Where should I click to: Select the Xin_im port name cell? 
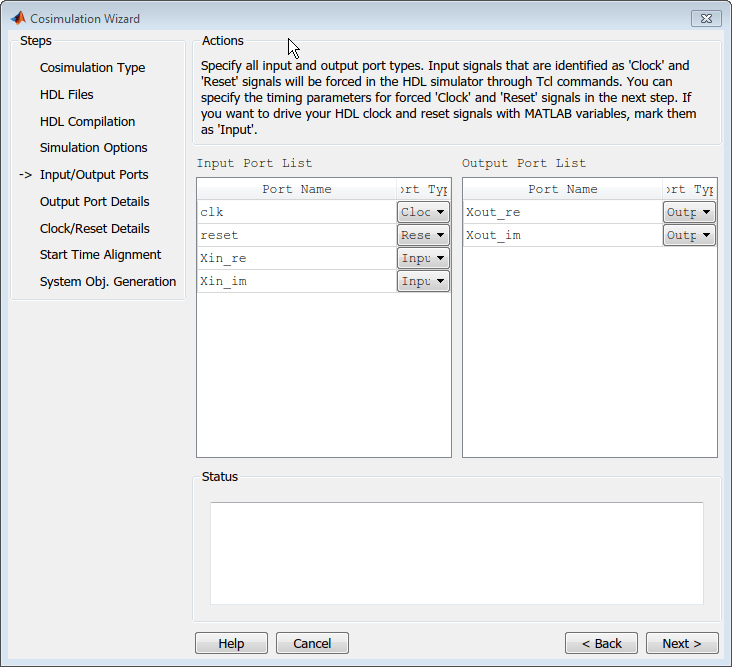(297, 281)
